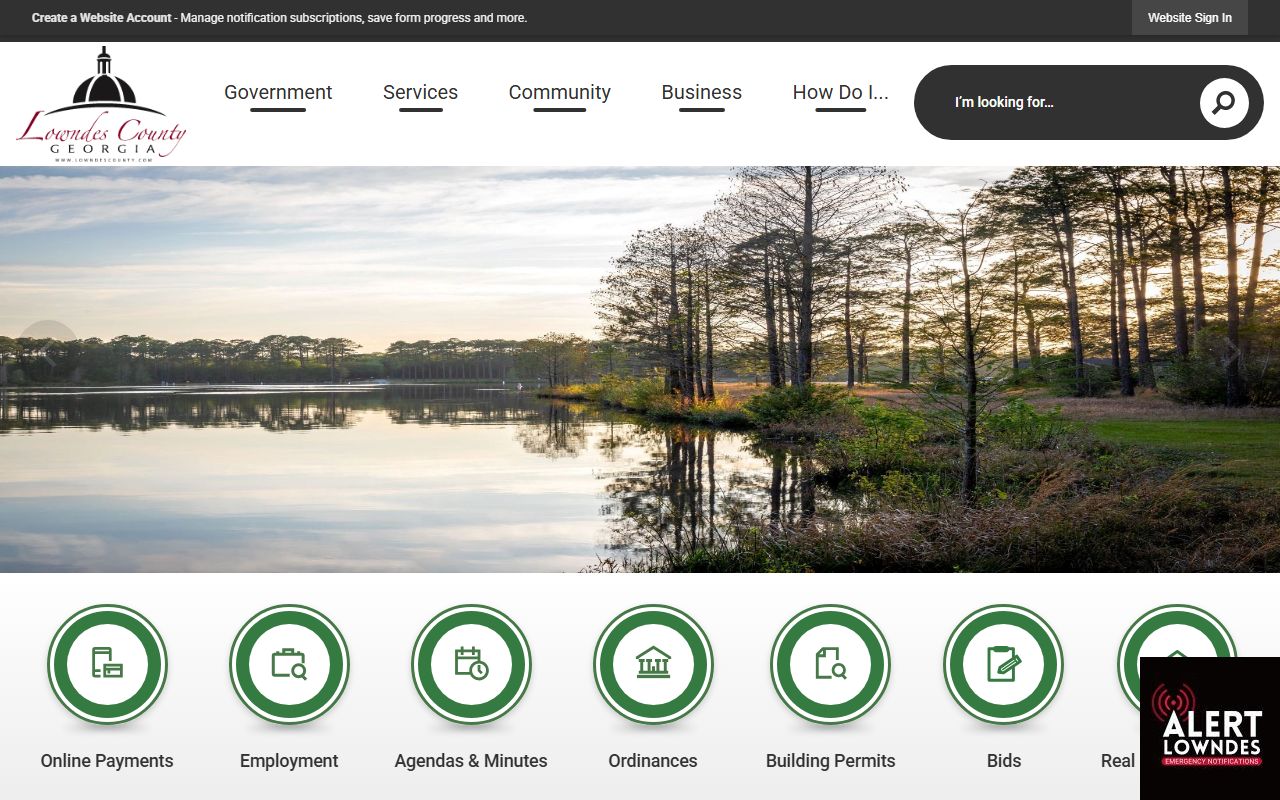Click the Bids clipboard icon

coord(1003,664)
